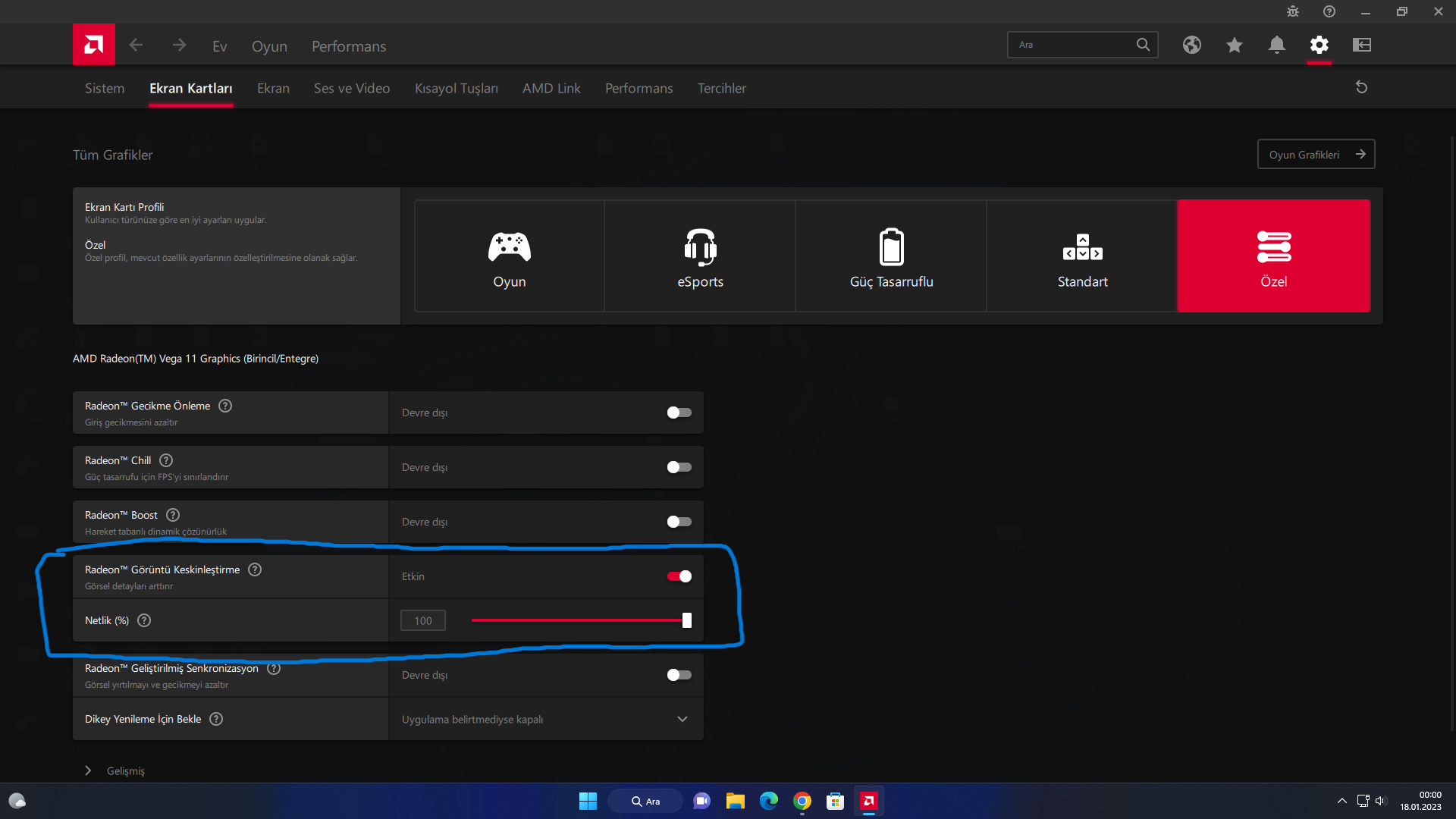Open Microsoft Store from taskbar
Image resolution: width=1456 pixels, height=819 pixels.
coord(836,801)
